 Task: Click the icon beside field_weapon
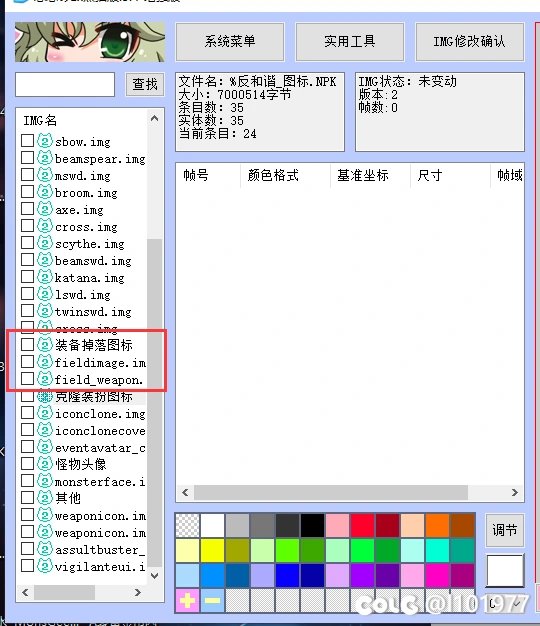(45, 379)
